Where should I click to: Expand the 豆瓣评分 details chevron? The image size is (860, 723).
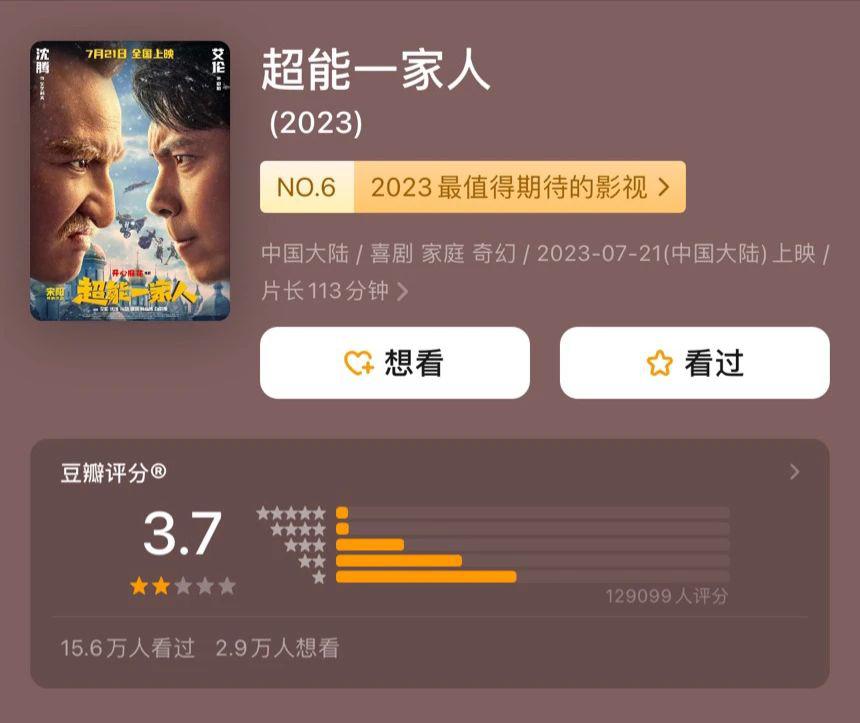coord(794,472)
